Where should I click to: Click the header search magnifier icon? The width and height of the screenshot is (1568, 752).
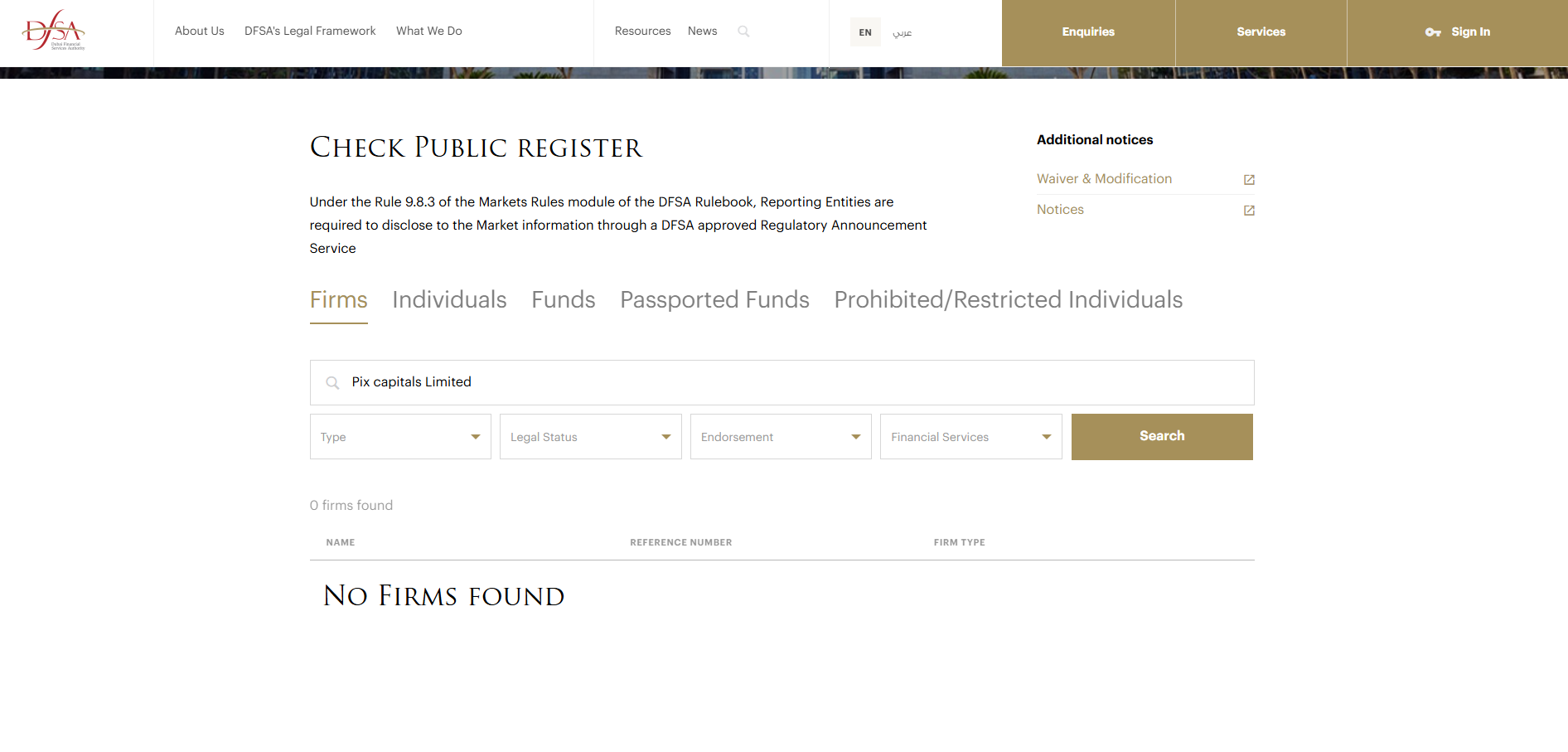click(x=743, y=32)
